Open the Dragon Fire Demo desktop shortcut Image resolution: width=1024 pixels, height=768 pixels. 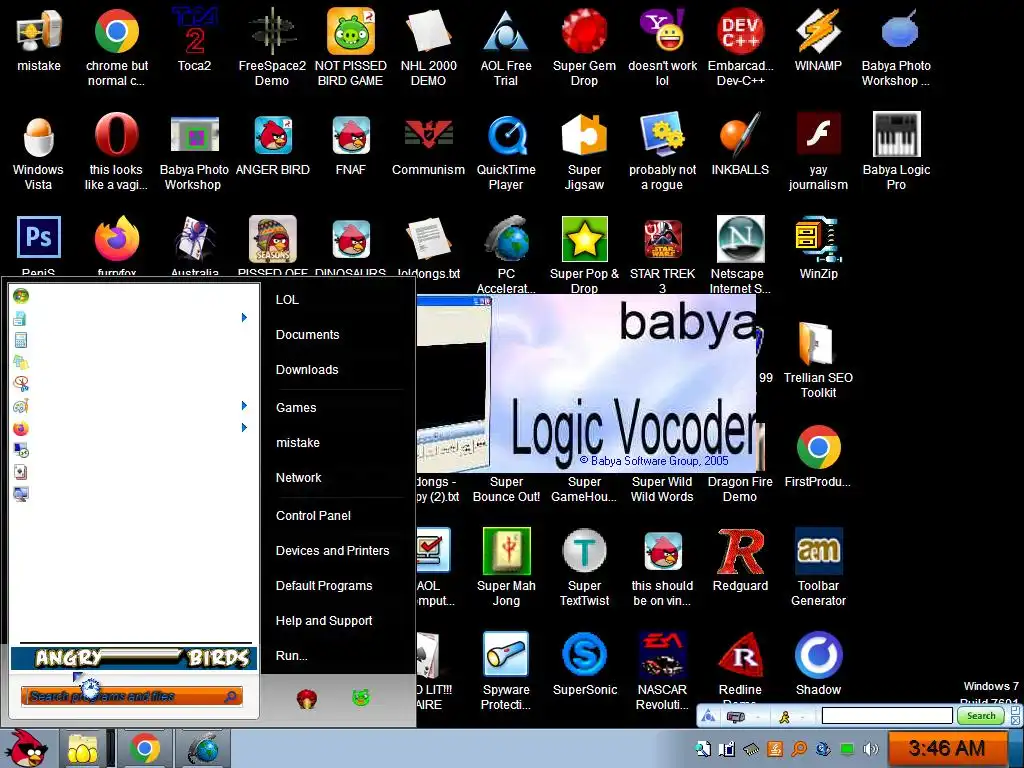740,489
